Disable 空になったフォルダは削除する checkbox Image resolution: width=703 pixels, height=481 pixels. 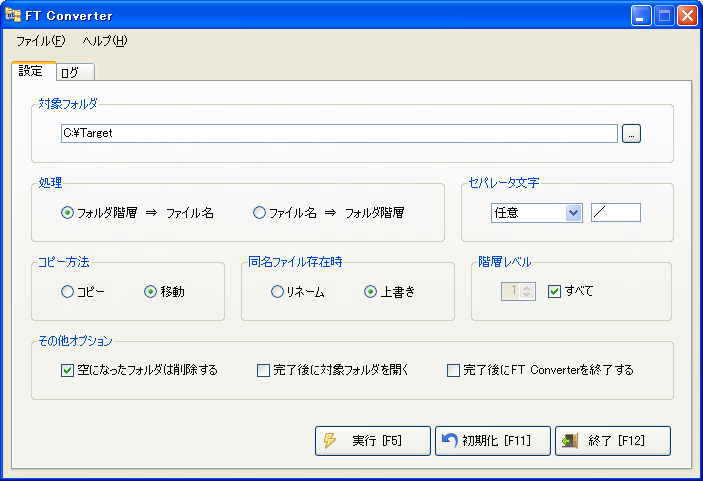click(x=68, y=370)
